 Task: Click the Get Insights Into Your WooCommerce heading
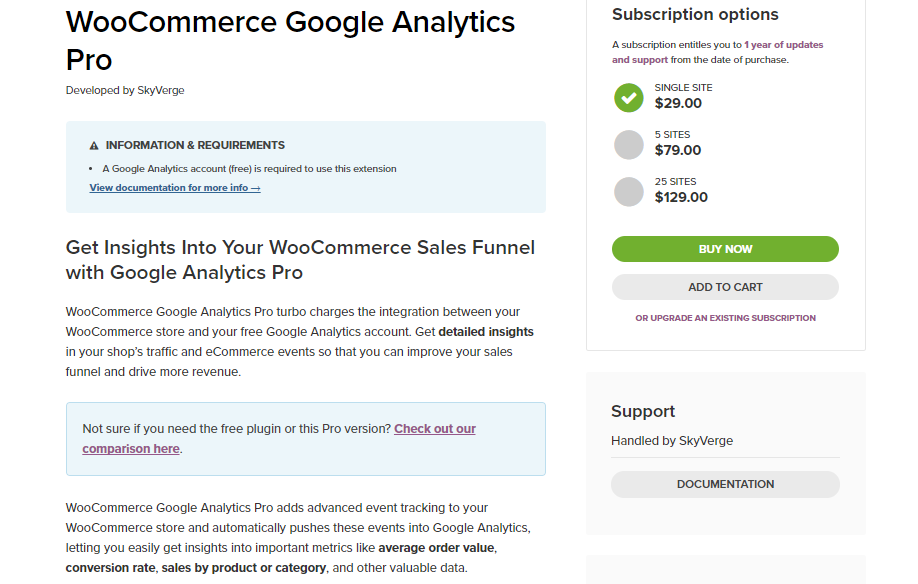[300, 259]
